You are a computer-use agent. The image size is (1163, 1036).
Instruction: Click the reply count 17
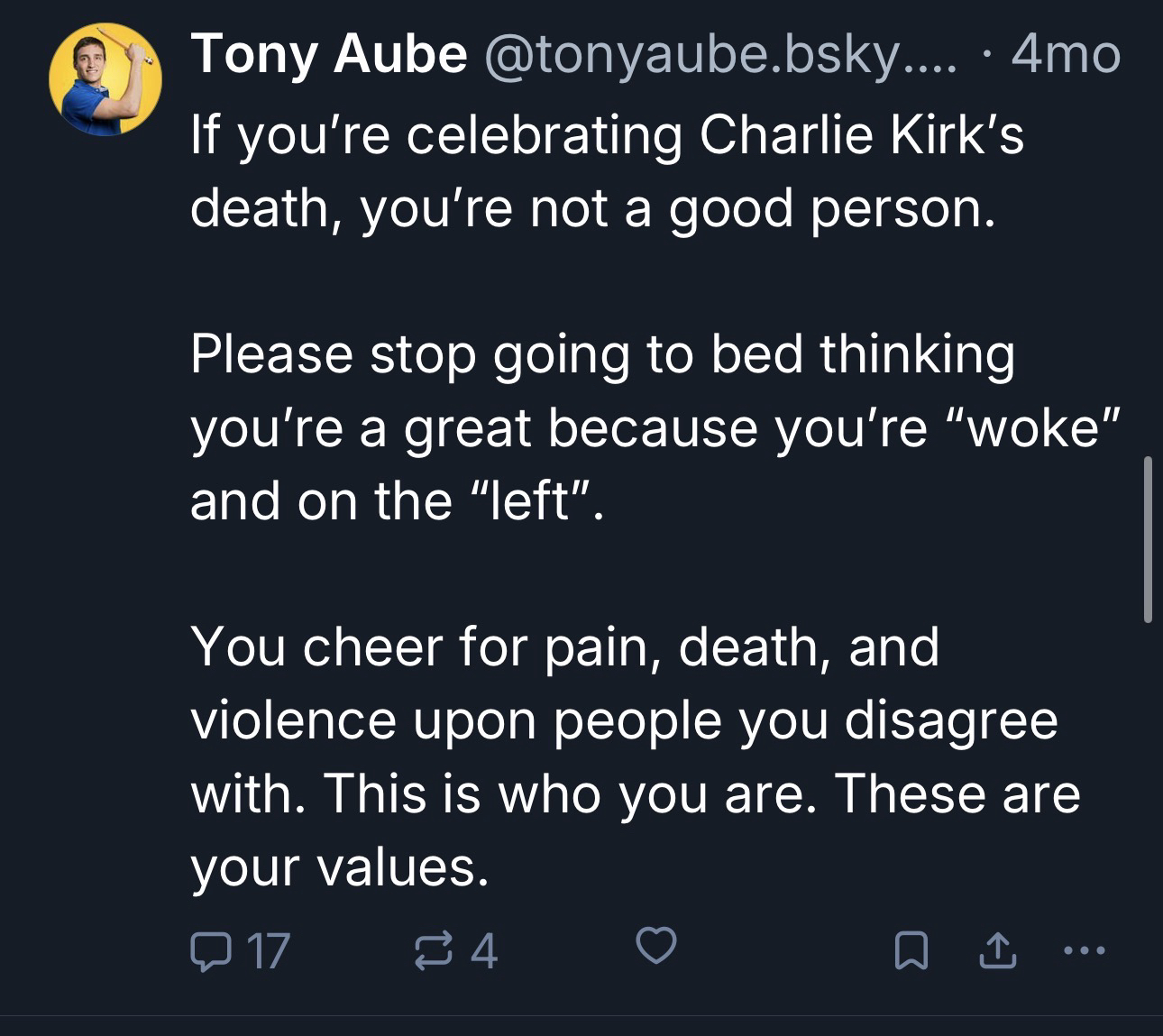coord(268,950)
